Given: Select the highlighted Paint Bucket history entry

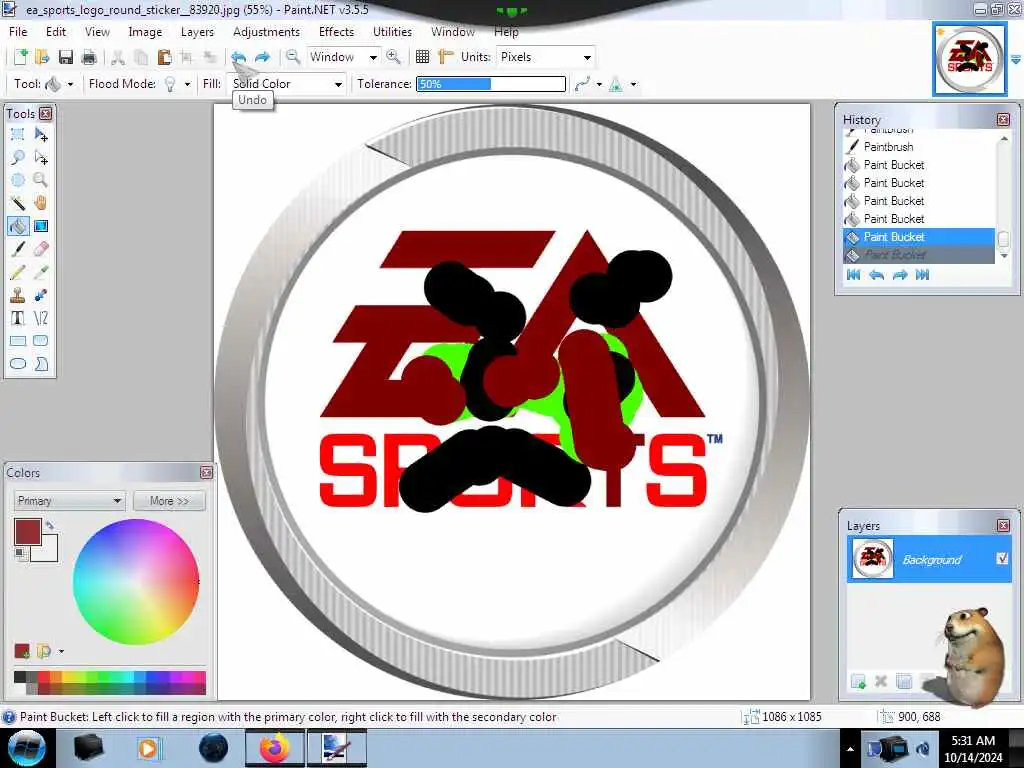Looking at the screenshot, I should pyautogui.click(x=919, y=236).
